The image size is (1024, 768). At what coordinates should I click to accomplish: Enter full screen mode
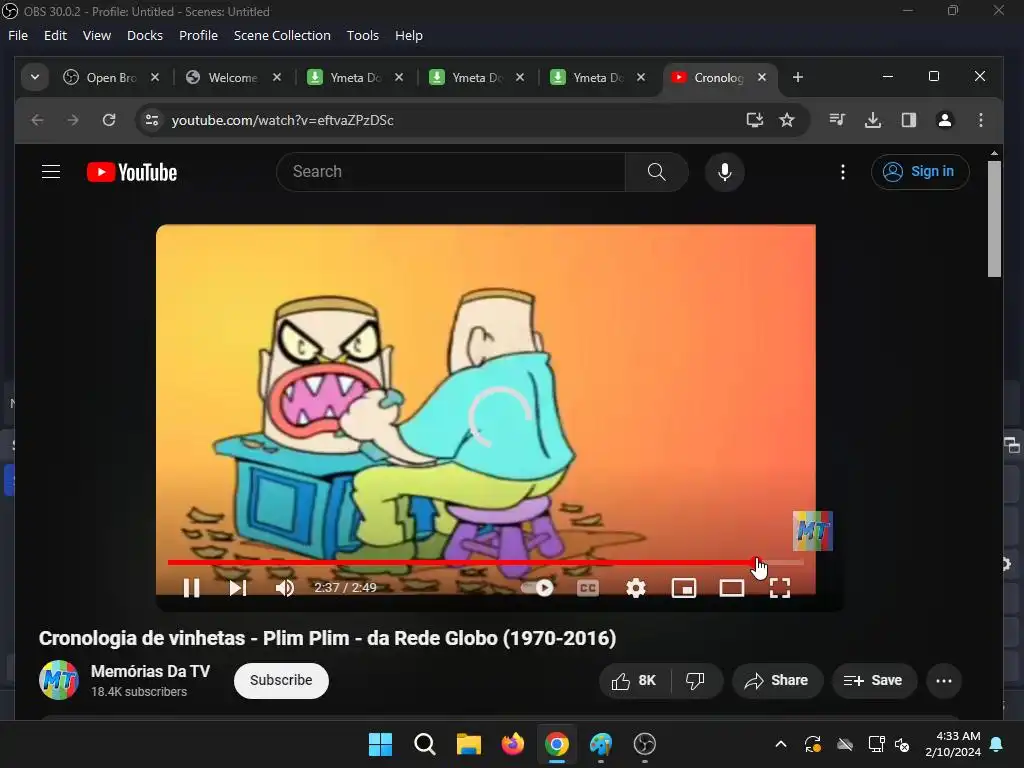click(780, 588)
